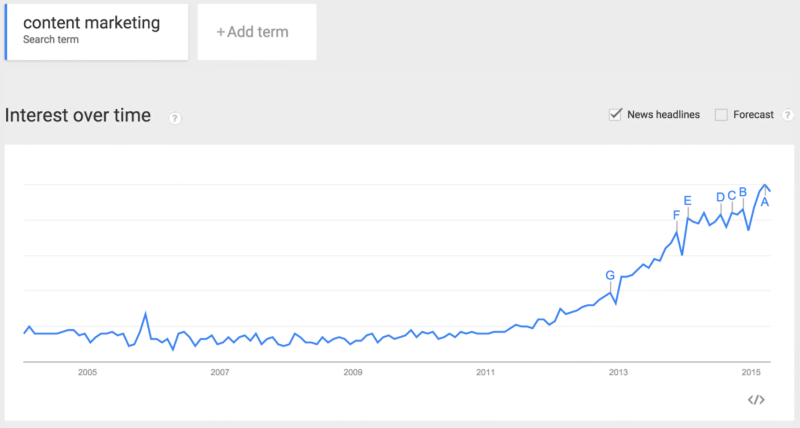Click news headline marker D

(x=720, y=197)
